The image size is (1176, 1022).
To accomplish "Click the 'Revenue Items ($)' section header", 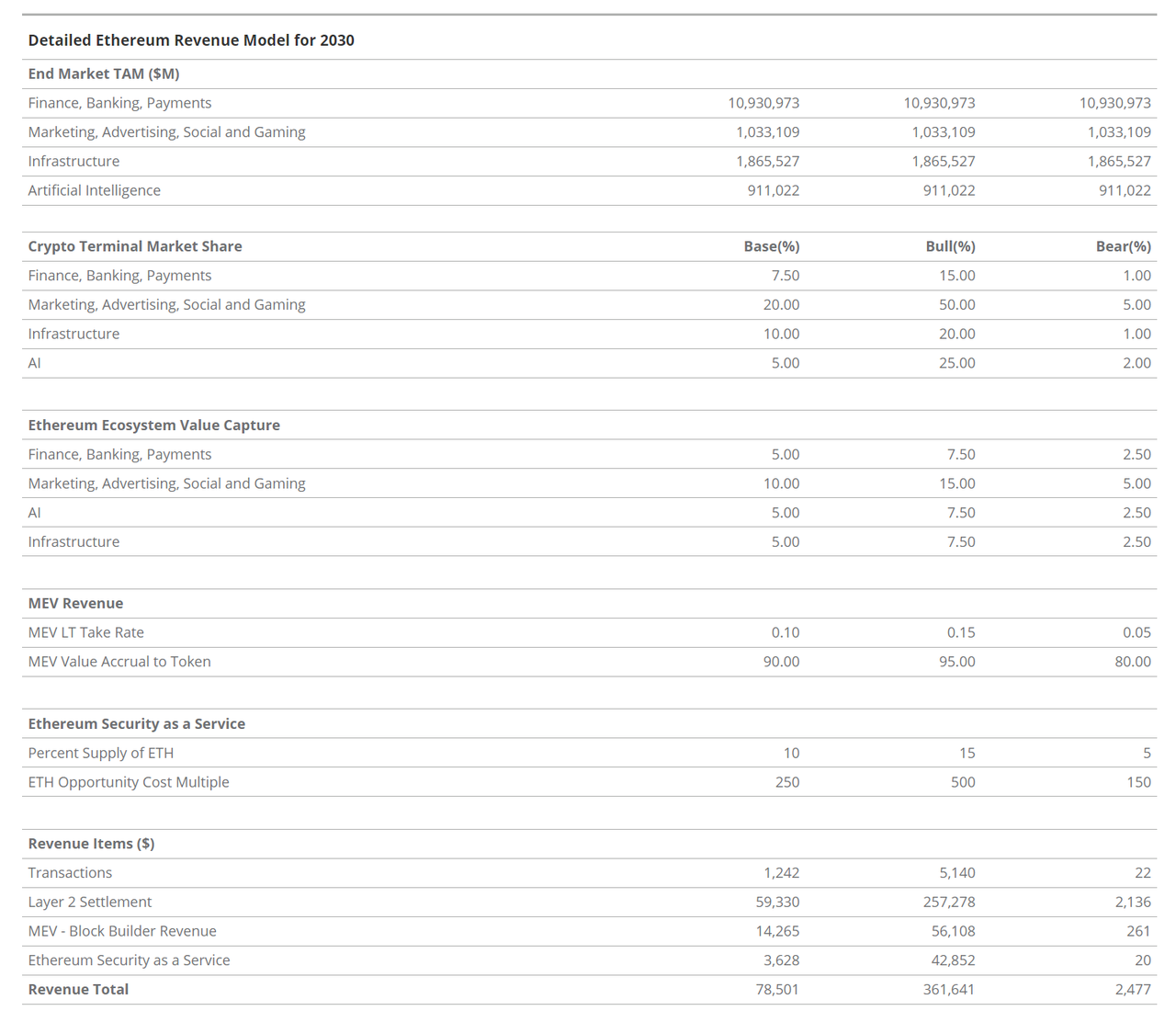I will pos(91,844).
